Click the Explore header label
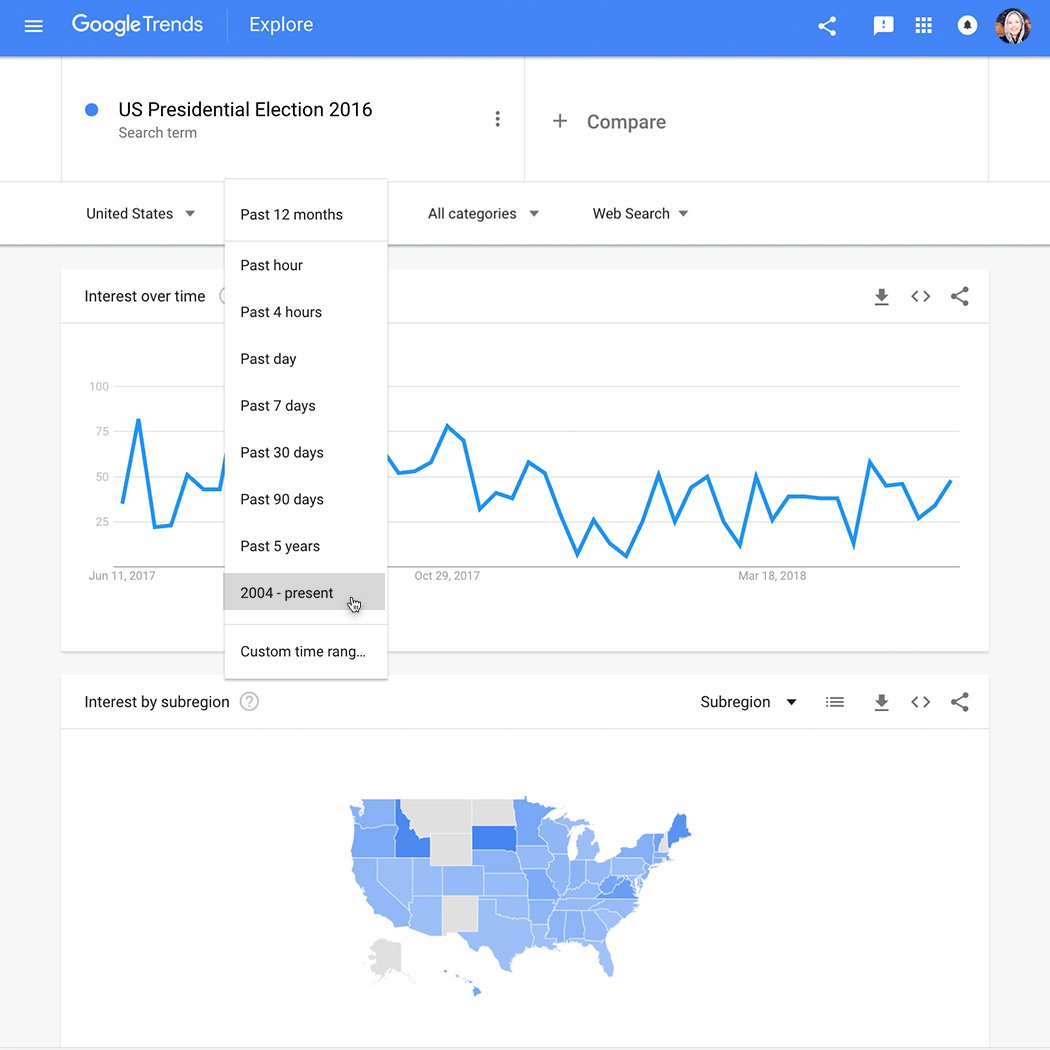The image size is (1050, 1050). 281,25
